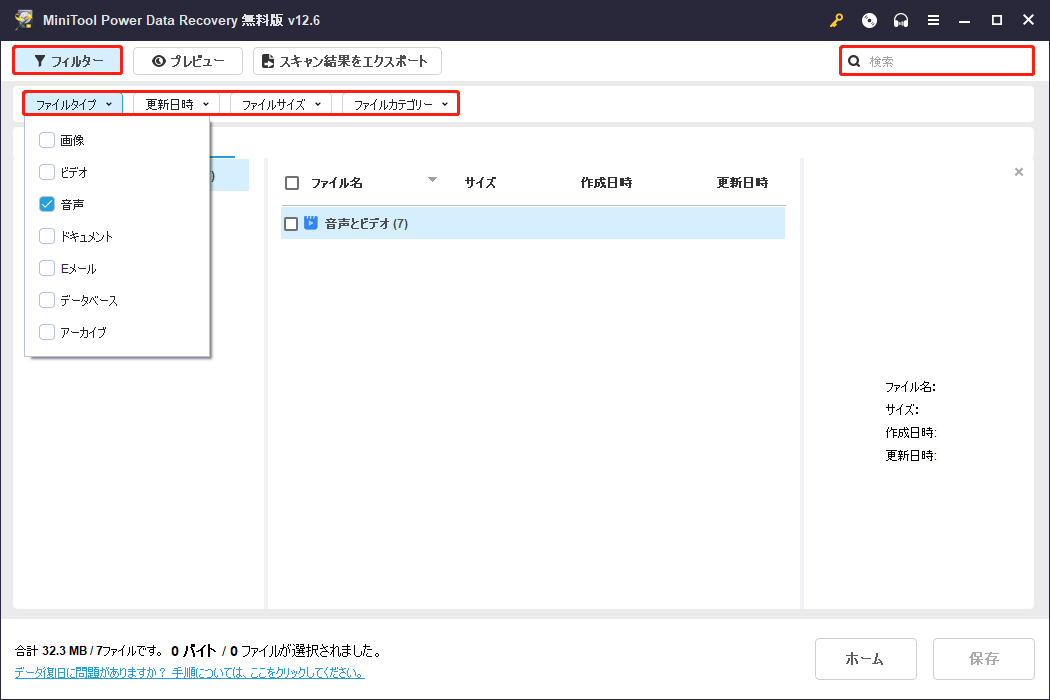The width and height of the screenshot is (1050, 700).
Task: Open the プレビュー preview eye icon
Action: click(x=160, y=60)
